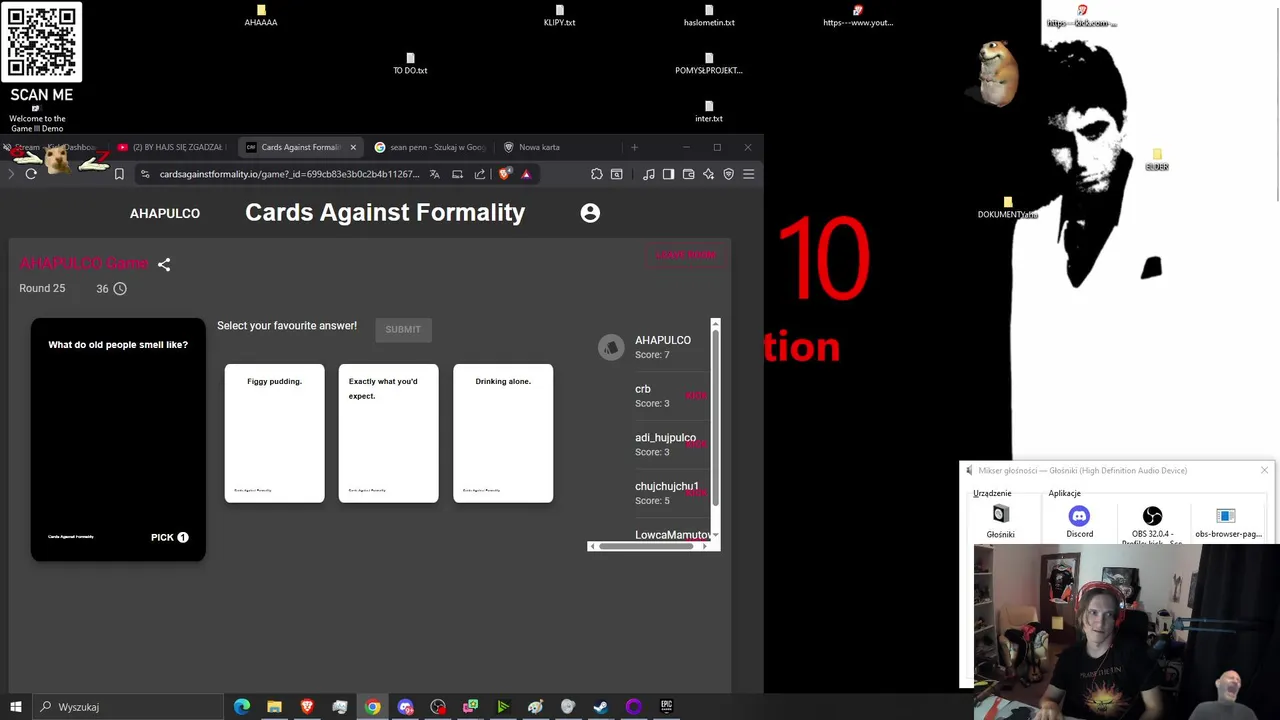The height and width of the screenshot is (720, 1280).
Task: Click the card czar icon beside AHAPULCO
Action: pyautogui.click(x=610, y=347)
